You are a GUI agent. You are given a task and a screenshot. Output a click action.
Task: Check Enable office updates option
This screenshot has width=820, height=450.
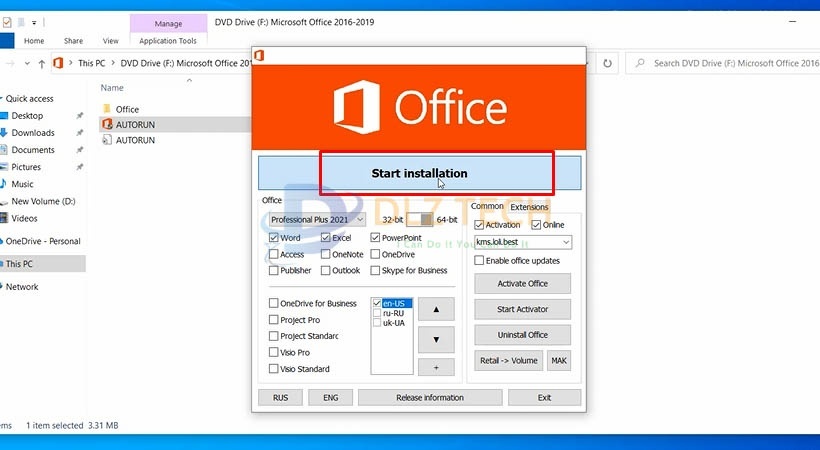(x=479, y=261)
